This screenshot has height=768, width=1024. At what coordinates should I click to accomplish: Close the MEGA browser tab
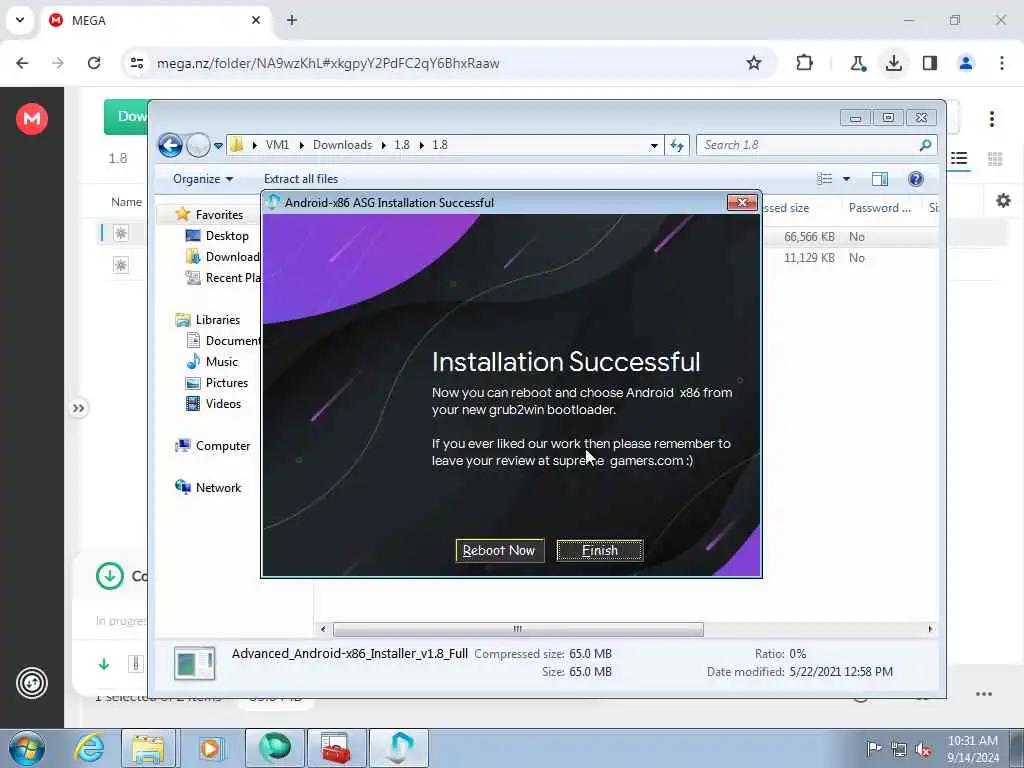256,20
